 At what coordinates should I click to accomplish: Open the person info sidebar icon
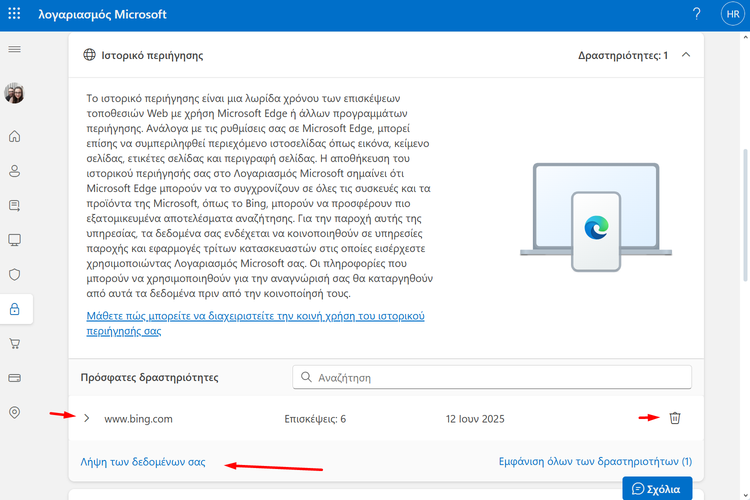pyautogui.click(x=14, y=171)
